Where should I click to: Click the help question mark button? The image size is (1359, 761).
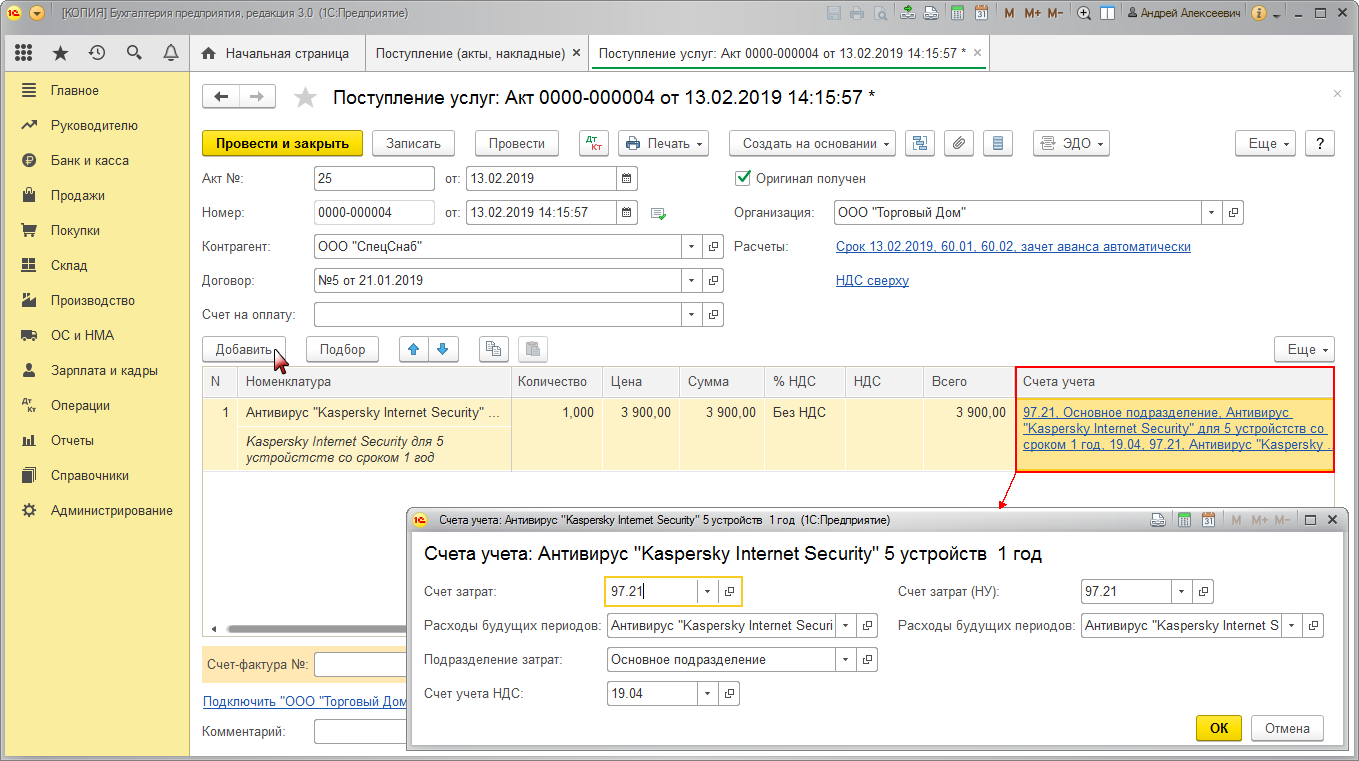[1320, 143]
